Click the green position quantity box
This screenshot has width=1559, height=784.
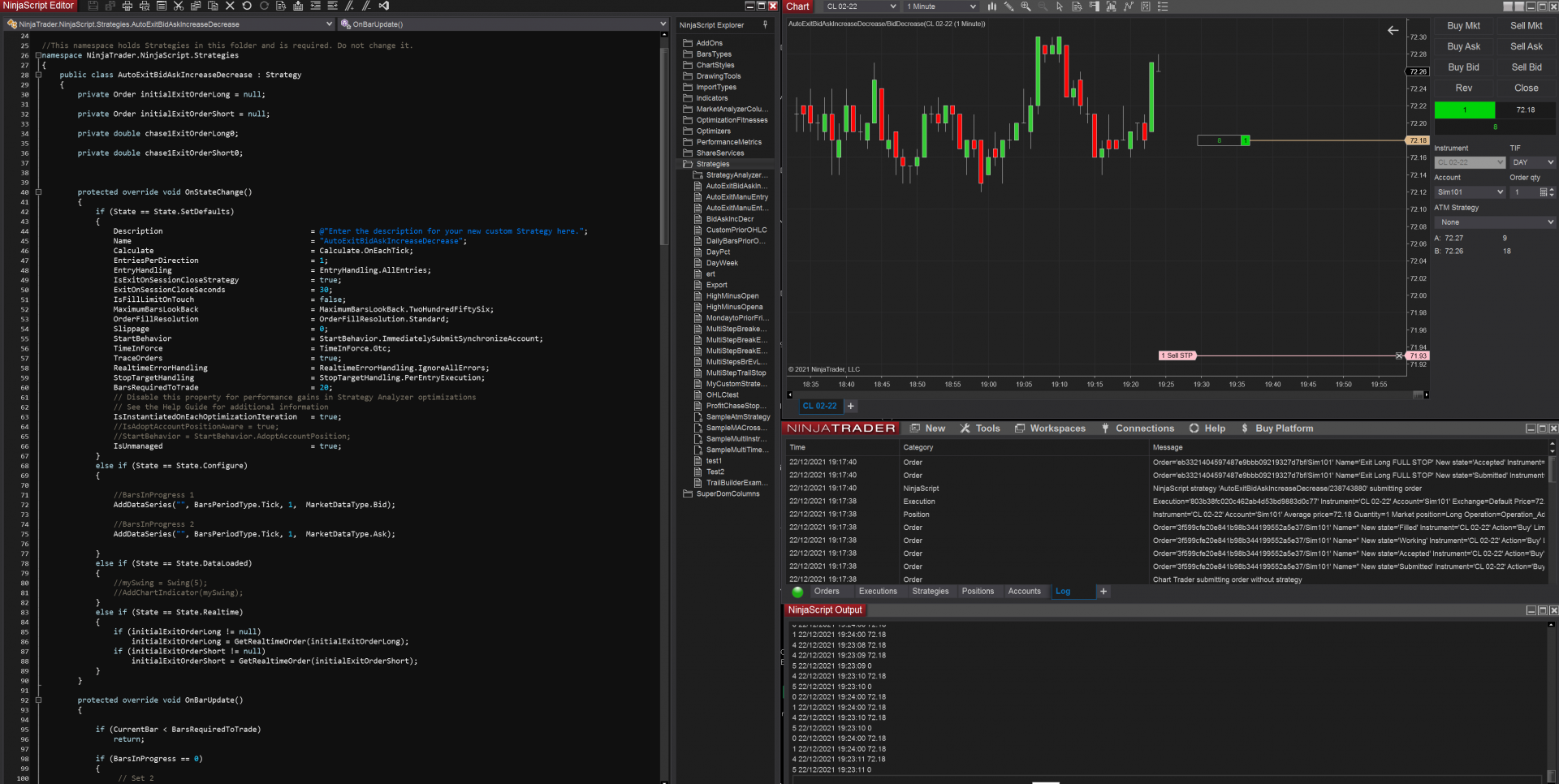tap(1464, 110)
